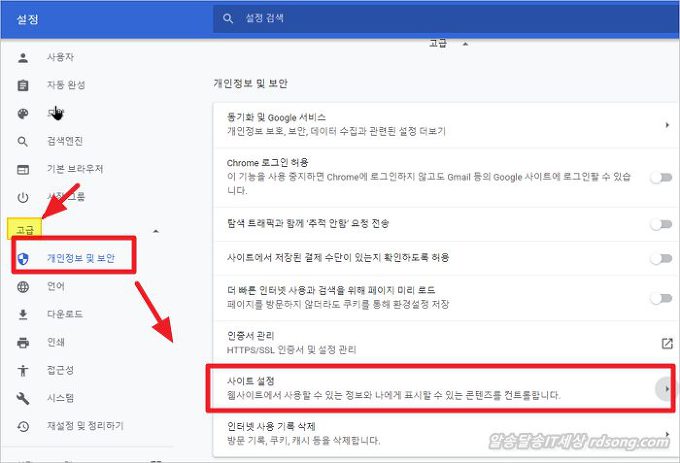Open the 인쇄 sidebar item
Screen dimensions: 680x463
click(56, 342)
